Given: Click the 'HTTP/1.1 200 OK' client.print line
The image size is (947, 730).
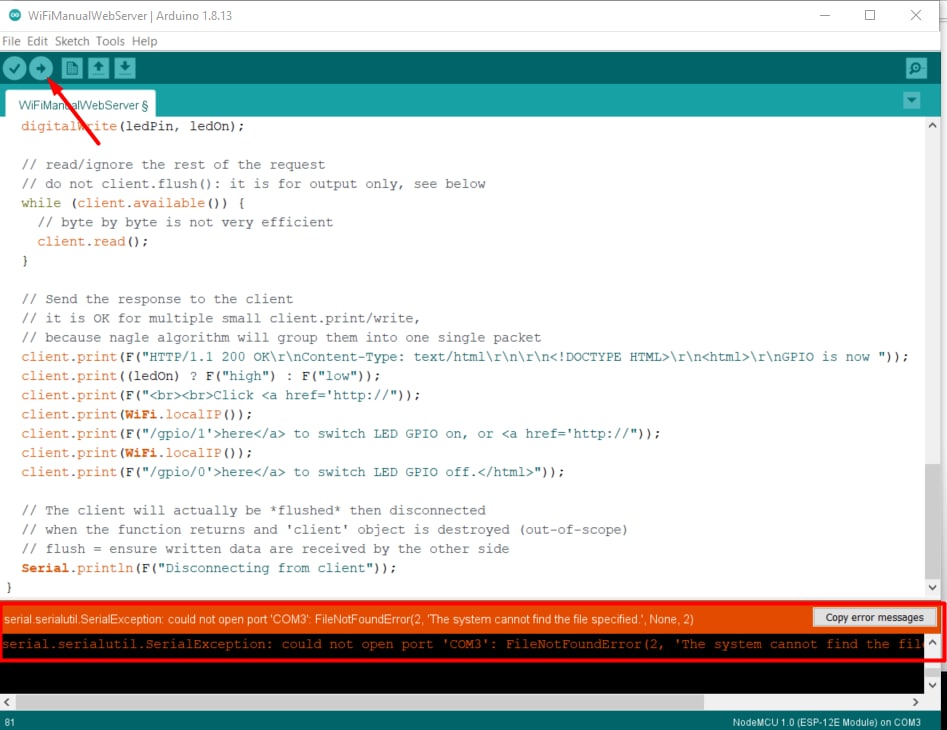Looking at the screenshot, I should tap(464, 357).
